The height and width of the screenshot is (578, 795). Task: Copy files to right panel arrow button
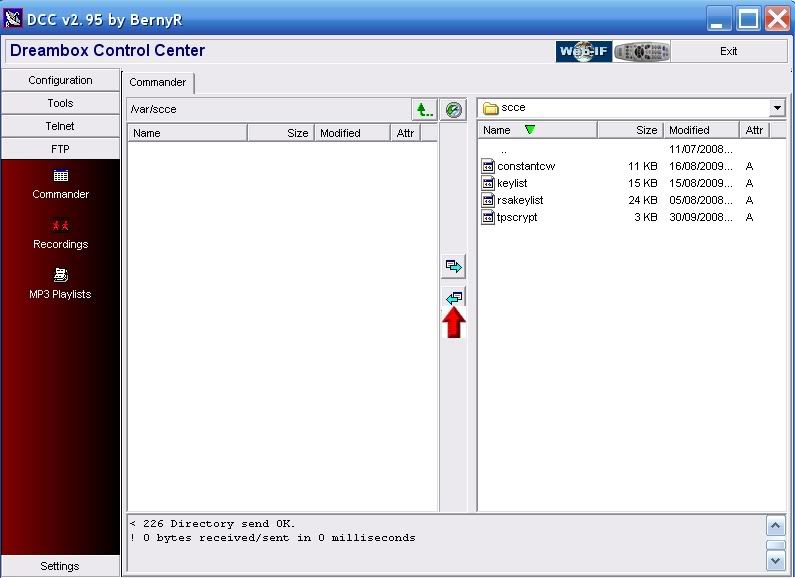[453, 266]
